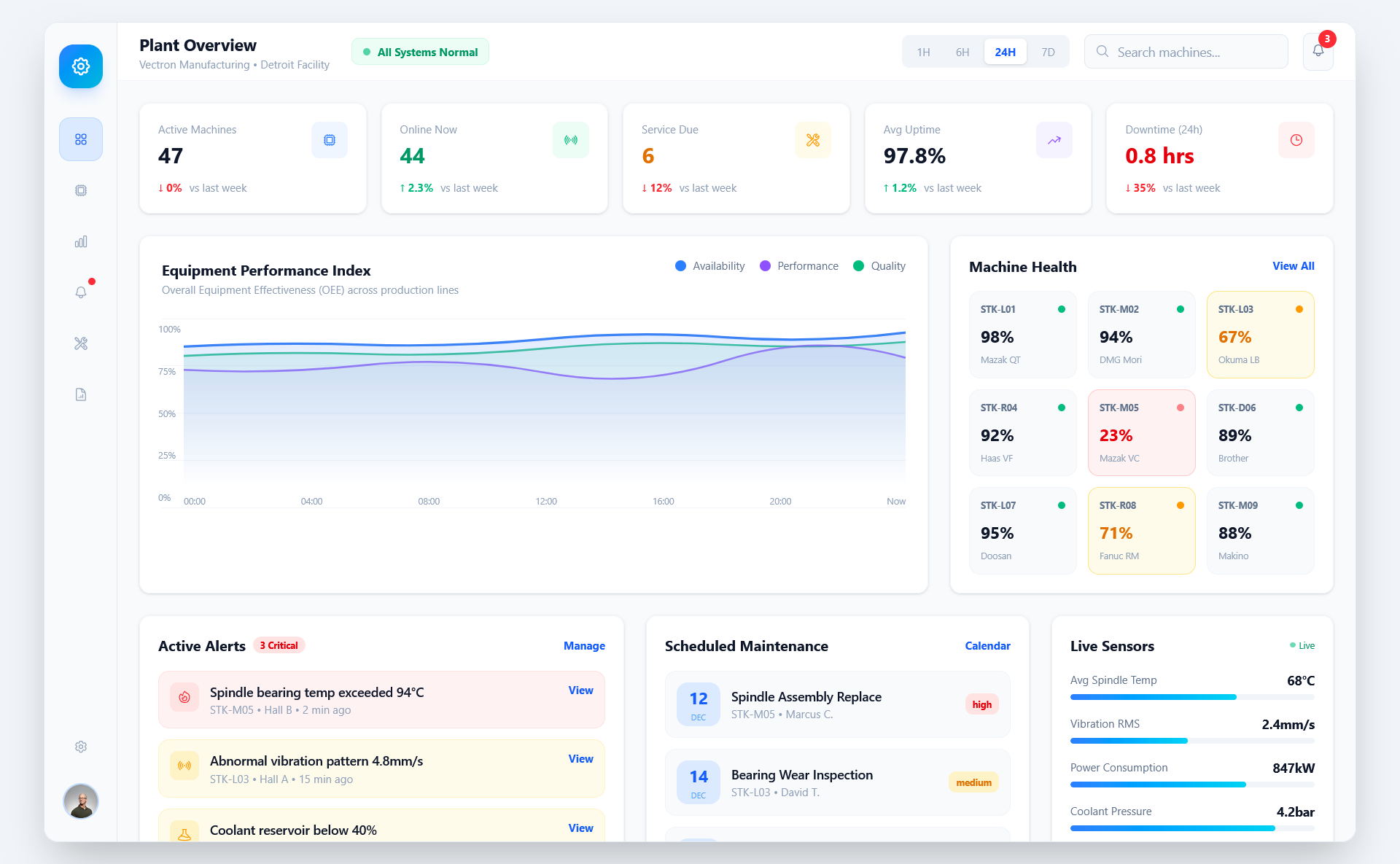Open the machines chip icon in the sidebar
Screen dimensions: 1400x864
(80, 190)
